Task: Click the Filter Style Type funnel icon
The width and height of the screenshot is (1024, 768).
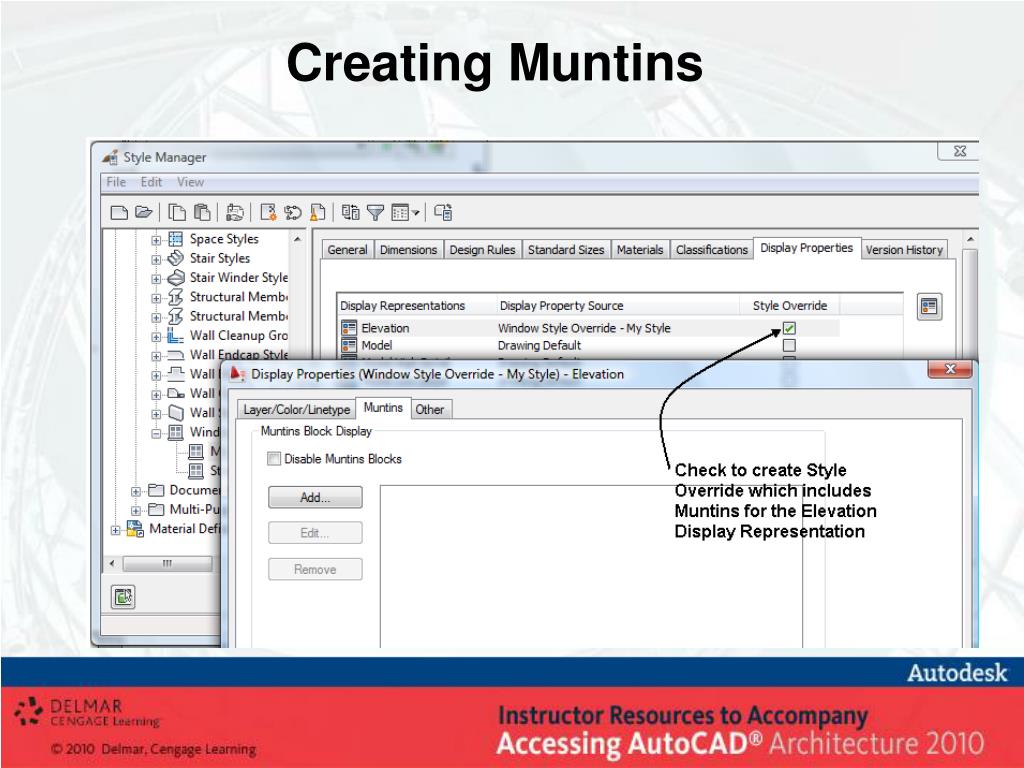Action: point(375,212)
